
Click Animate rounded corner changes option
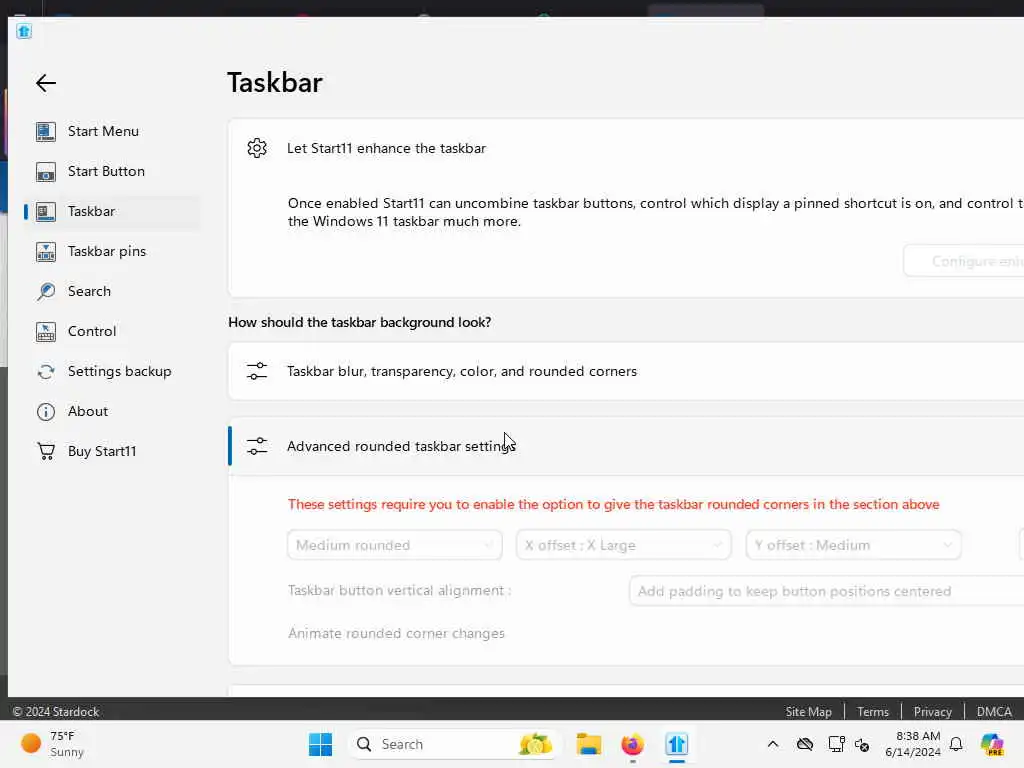pos(396,633)
